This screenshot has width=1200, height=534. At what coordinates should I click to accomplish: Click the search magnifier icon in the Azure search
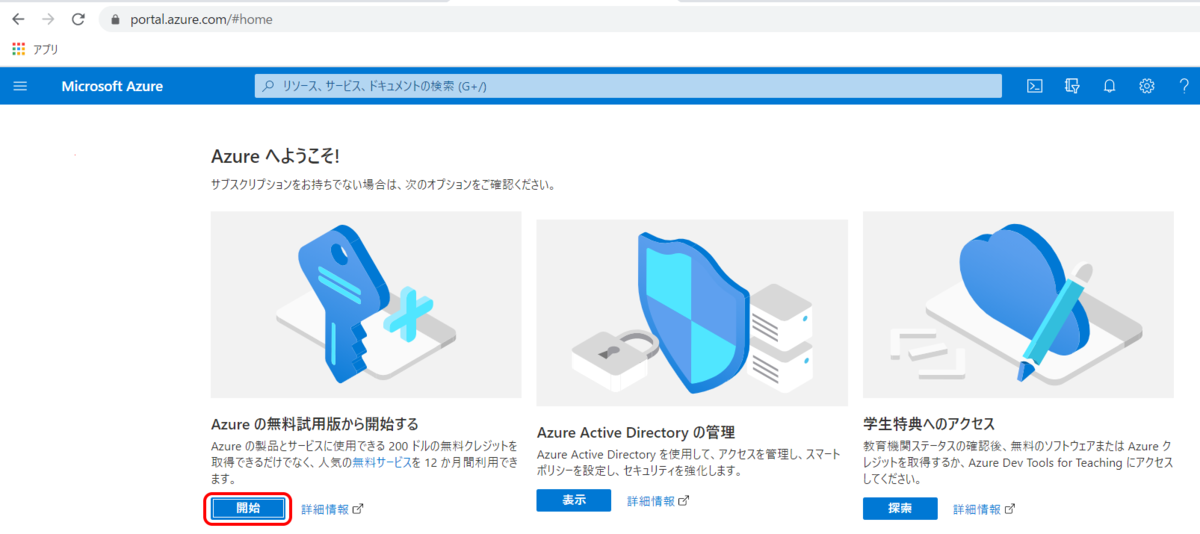[268, 86]
